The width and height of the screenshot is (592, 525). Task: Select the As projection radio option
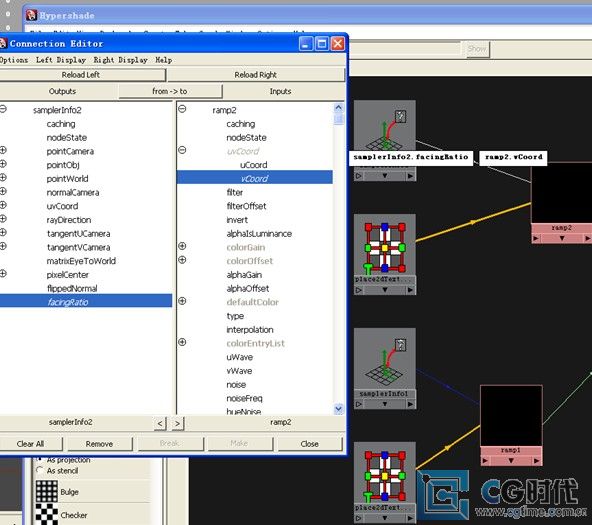coord(40,459)
